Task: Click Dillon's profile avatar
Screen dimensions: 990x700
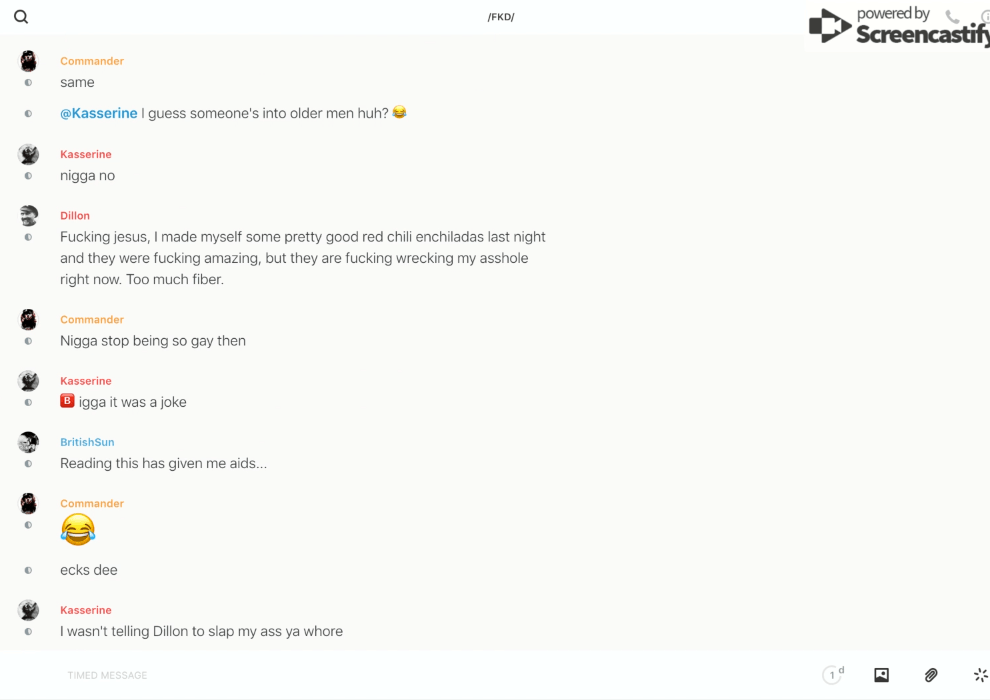Action: [x=28, y=215]
